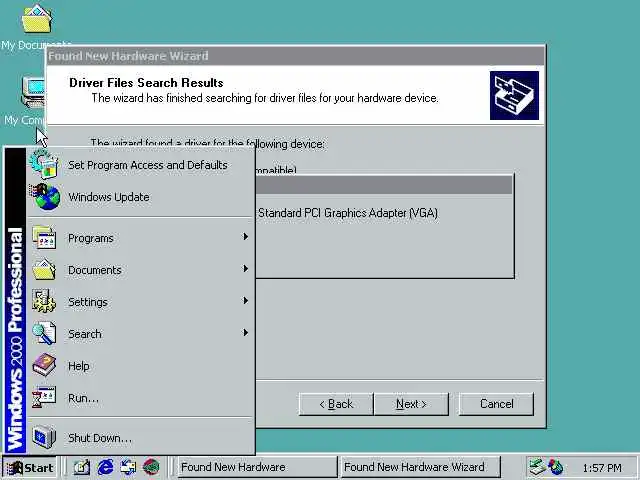Screen dimensions: 640x480
Task: Switch to Found New Hardware Wizard taskbar button
Action: (x=420, y=467)
